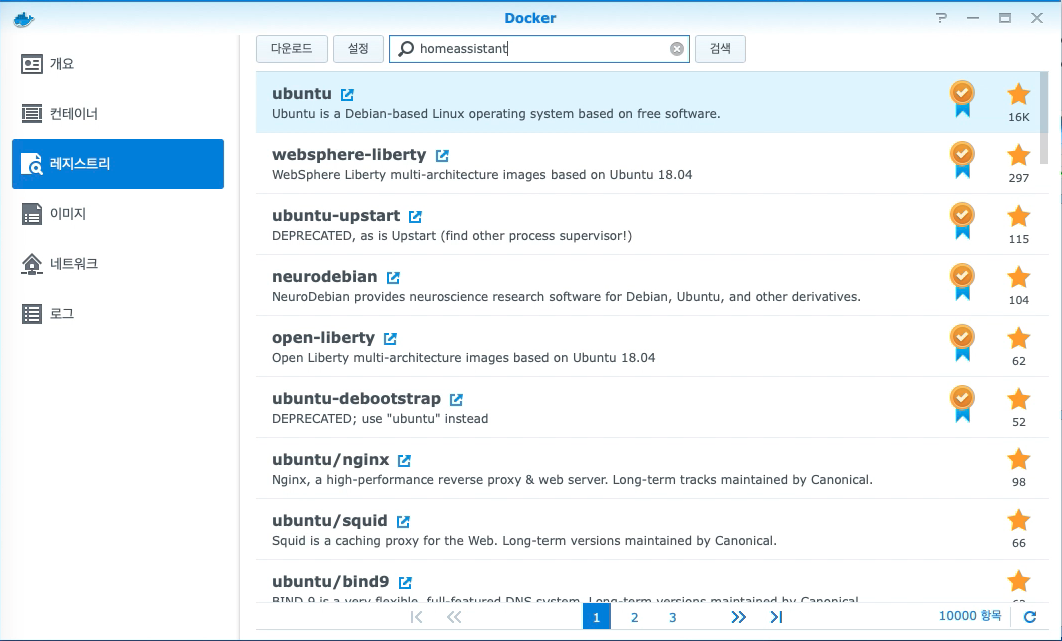Skip forward pages with double arrow
The image size is (1062, 641).
pos(738,617)
